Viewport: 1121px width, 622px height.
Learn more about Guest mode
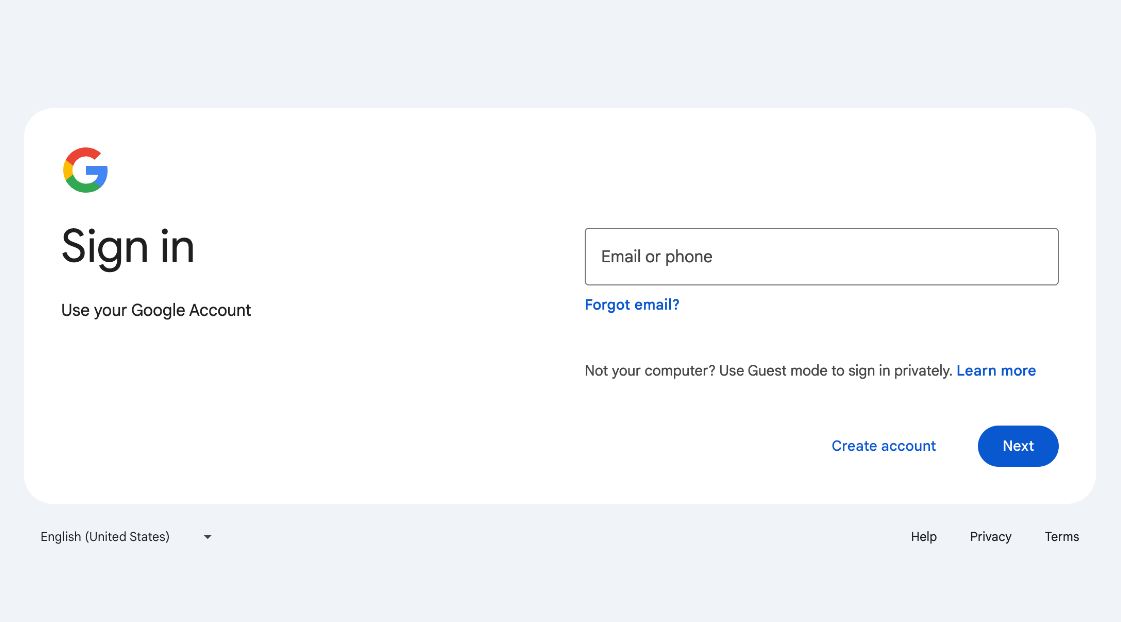click(x=996, y=370)
